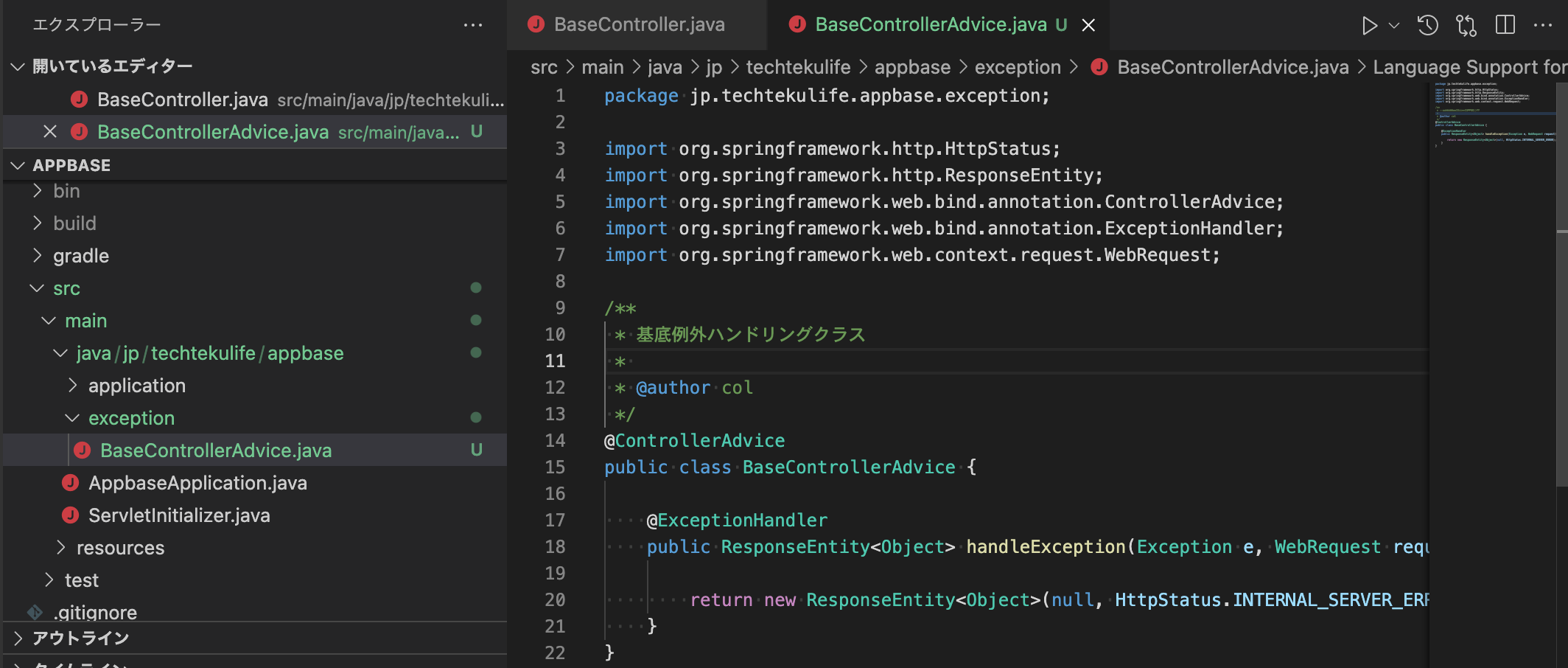Collapse the APPBASE project section

255,165
